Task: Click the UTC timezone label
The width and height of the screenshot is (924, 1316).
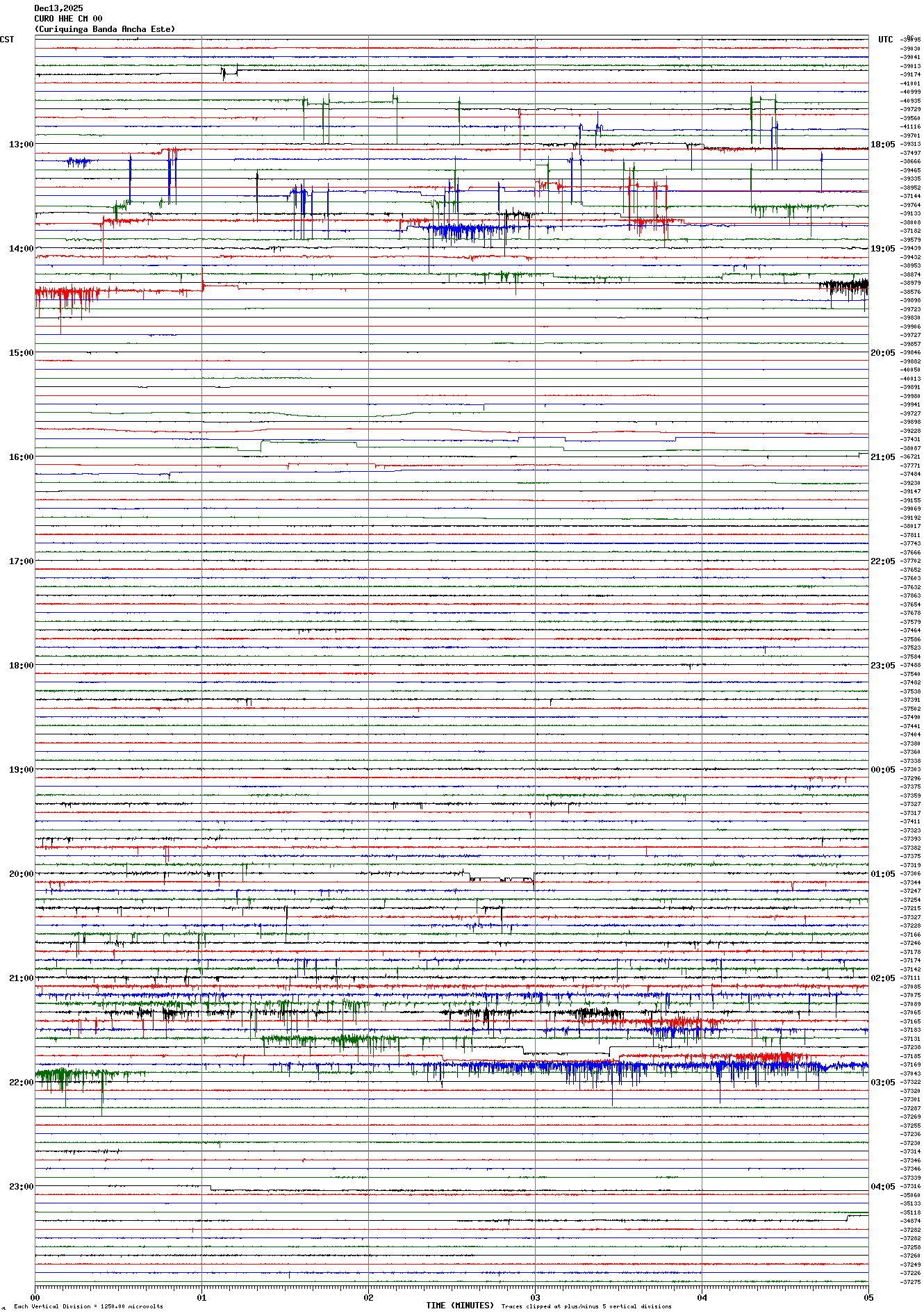Action: pyautogui.click(x=885, y=40)
